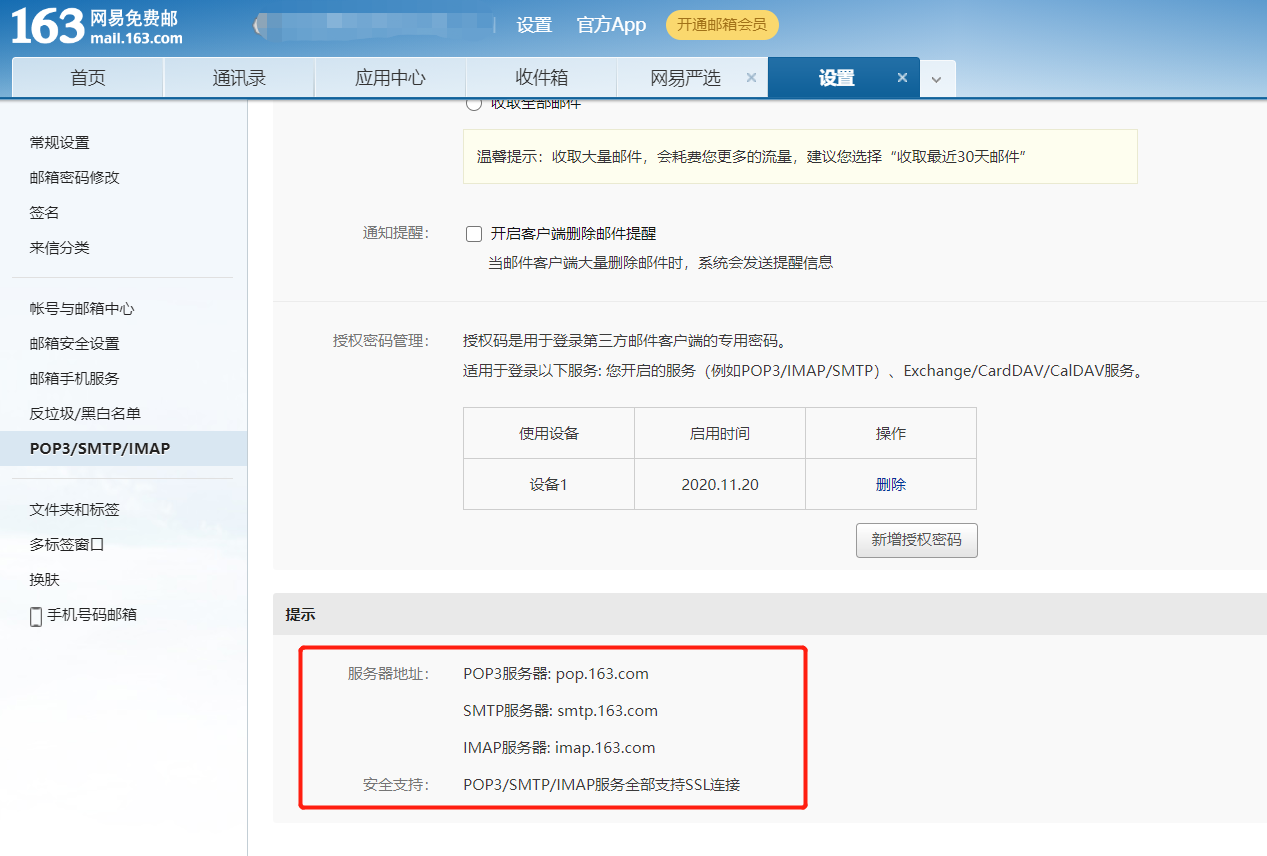Click the Exchange/CardDAV/CalDAV services line

click(803, 371)
